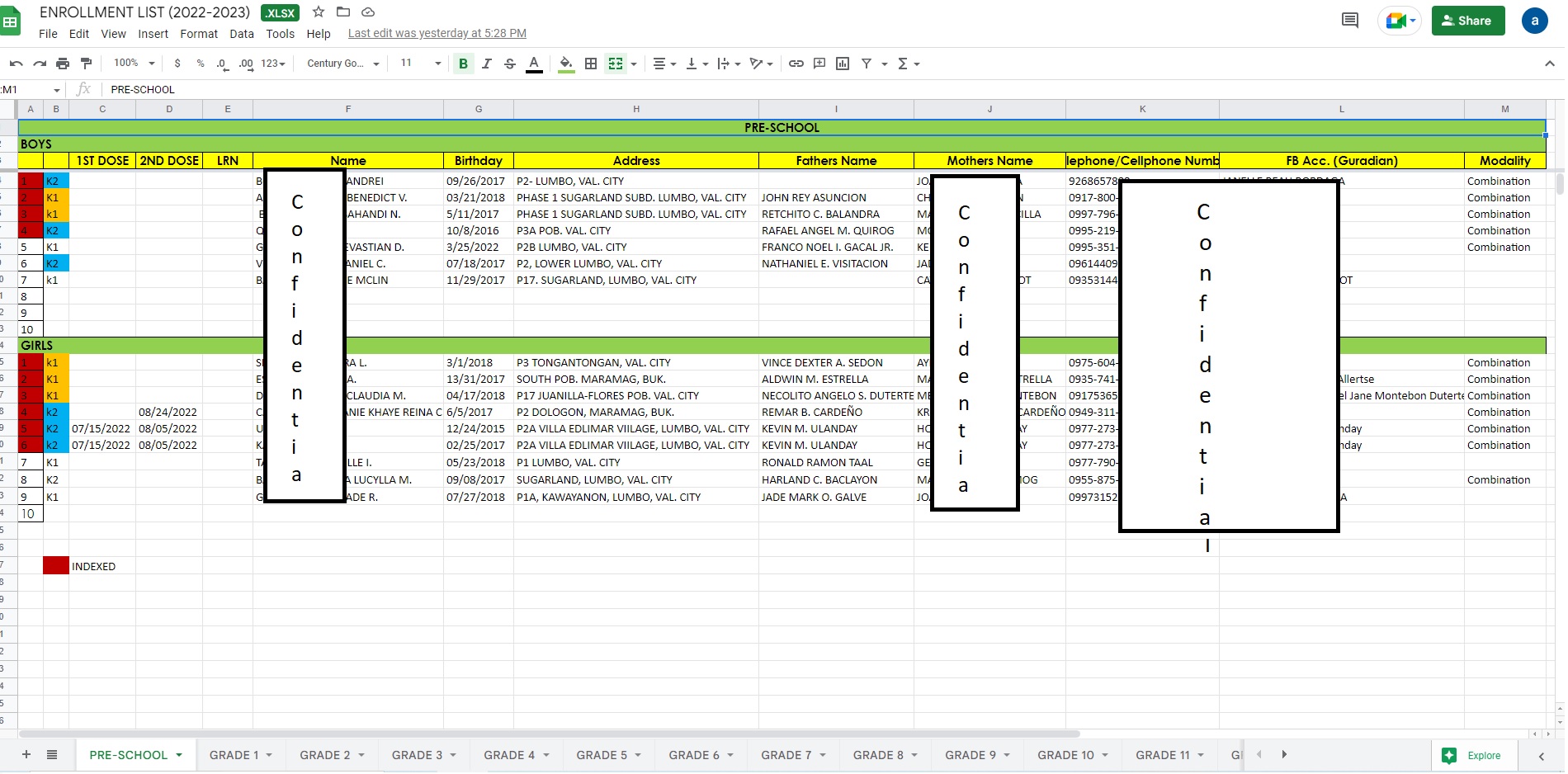Open the Century Gothic font dropdown
The height and width of the screenshot is (774, 1568).
point(342,64)
